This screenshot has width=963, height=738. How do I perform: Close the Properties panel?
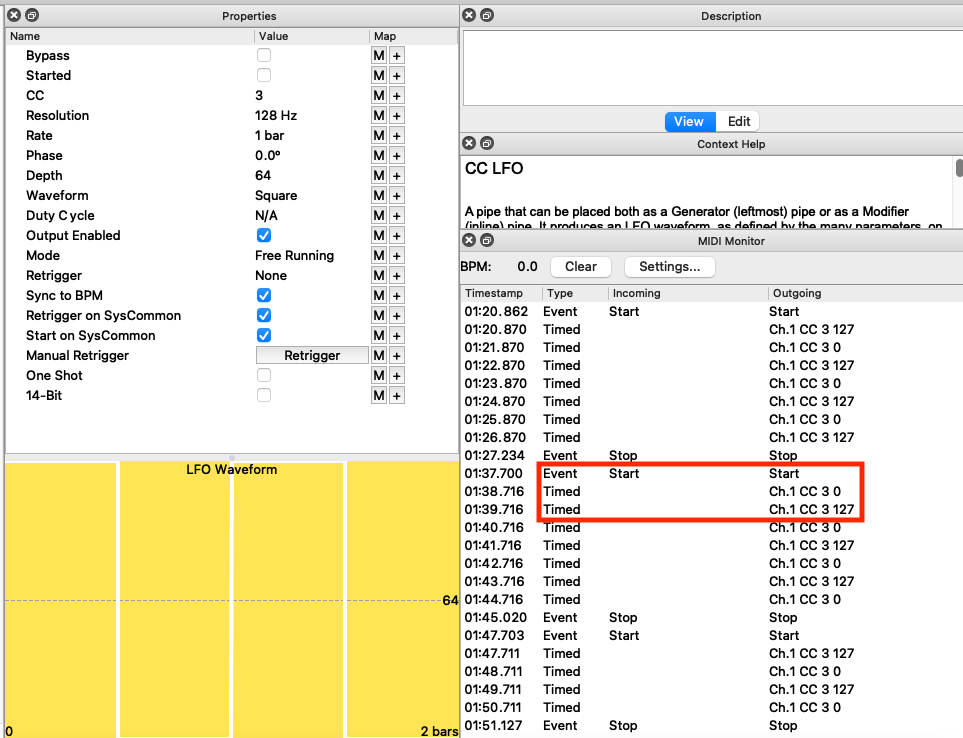[14, 15]
